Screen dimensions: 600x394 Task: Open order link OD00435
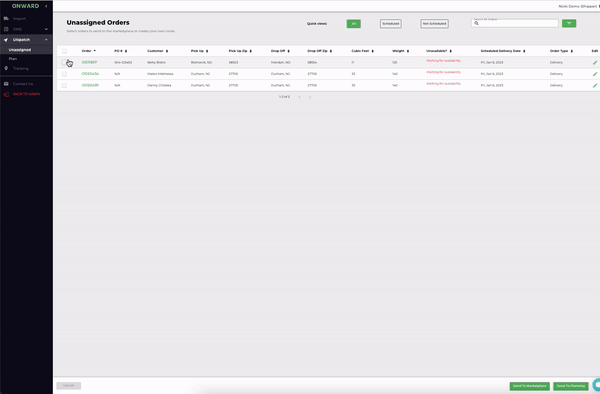[90, 85]
